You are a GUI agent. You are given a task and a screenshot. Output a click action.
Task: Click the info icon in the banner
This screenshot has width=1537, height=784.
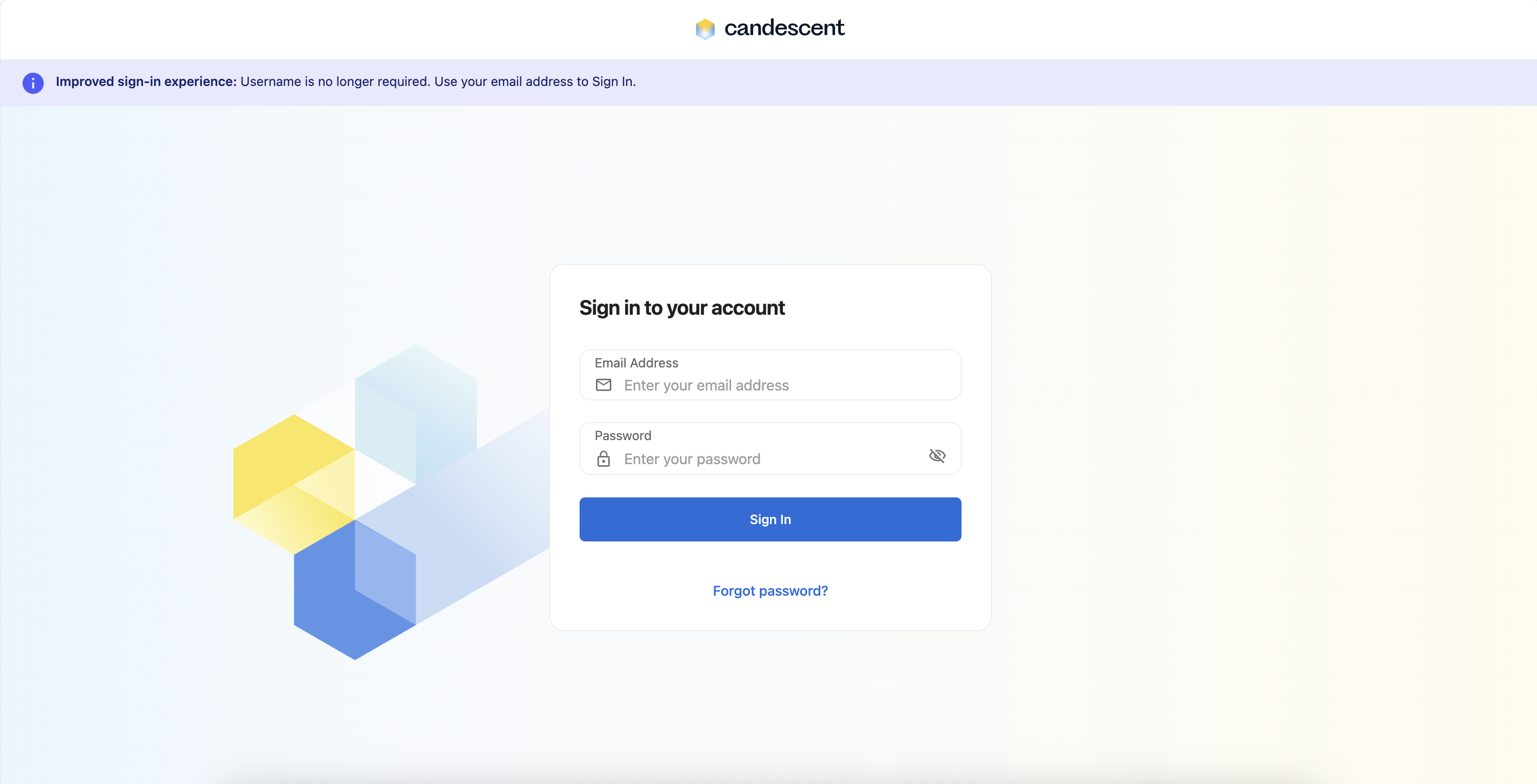pos(33,83)
